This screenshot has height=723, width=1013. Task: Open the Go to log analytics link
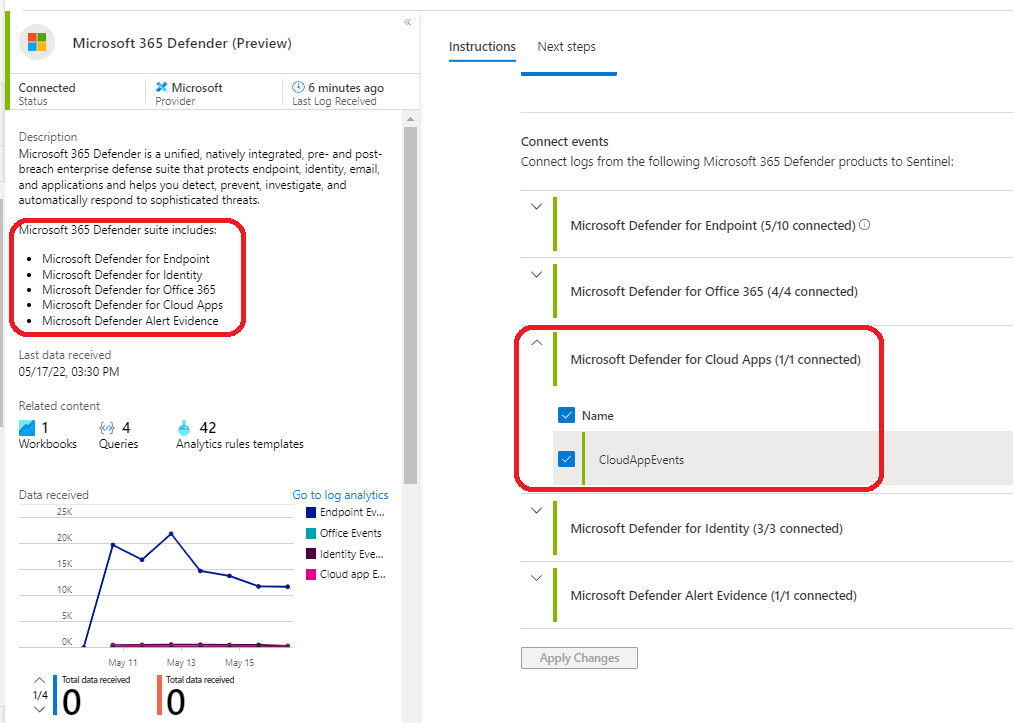point(340,495)
